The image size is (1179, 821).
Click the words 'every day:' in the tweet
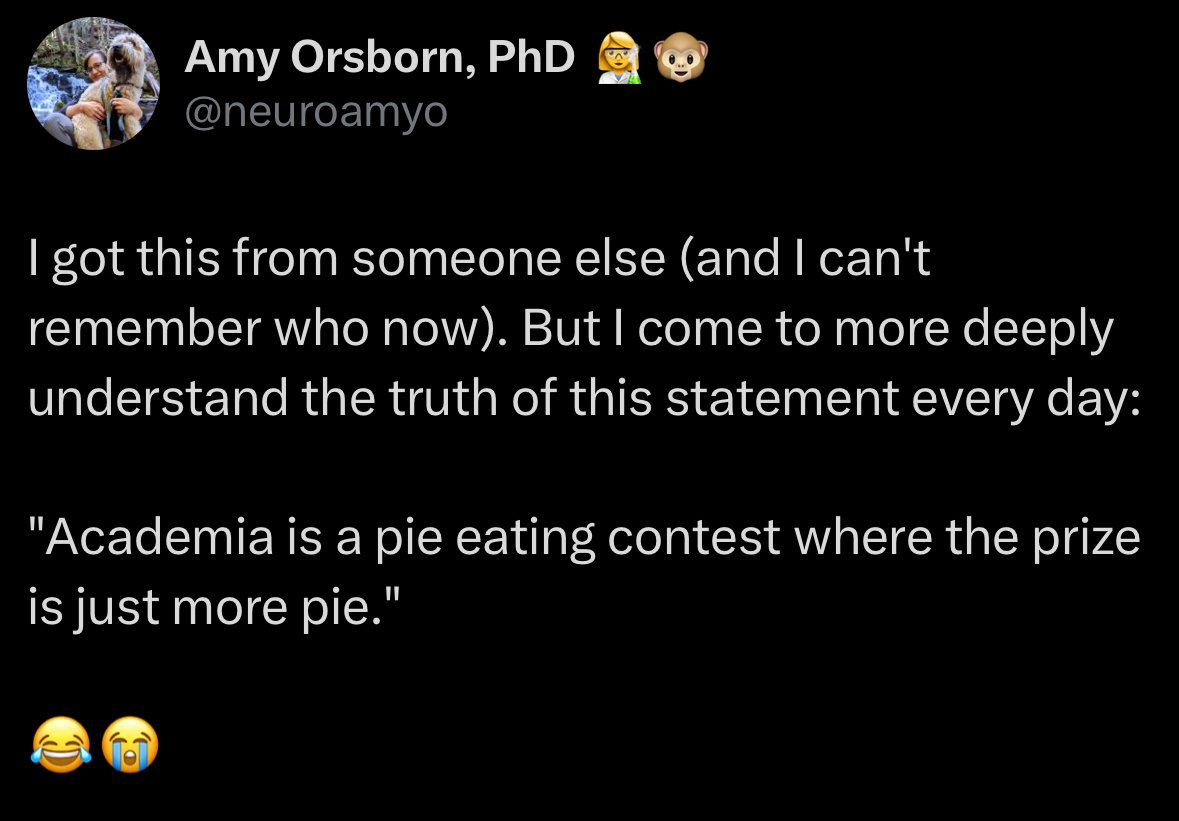coord(1026,399)
